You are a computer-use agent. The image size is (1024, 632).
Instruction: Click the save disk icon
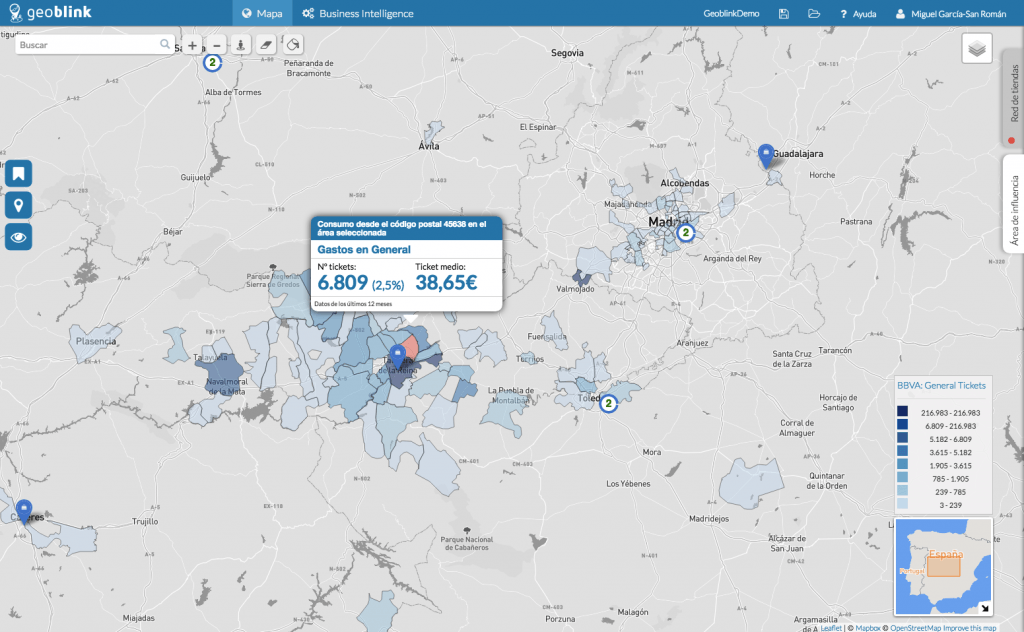tap(784, 14)
